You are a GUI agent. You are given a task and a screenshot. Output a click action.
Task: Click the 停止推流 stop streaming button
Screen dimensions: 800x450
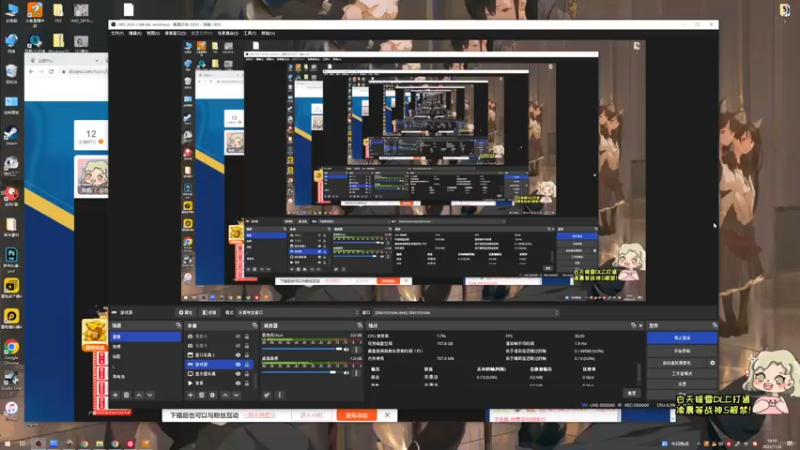pyautogui.click(x=682, y=338)
